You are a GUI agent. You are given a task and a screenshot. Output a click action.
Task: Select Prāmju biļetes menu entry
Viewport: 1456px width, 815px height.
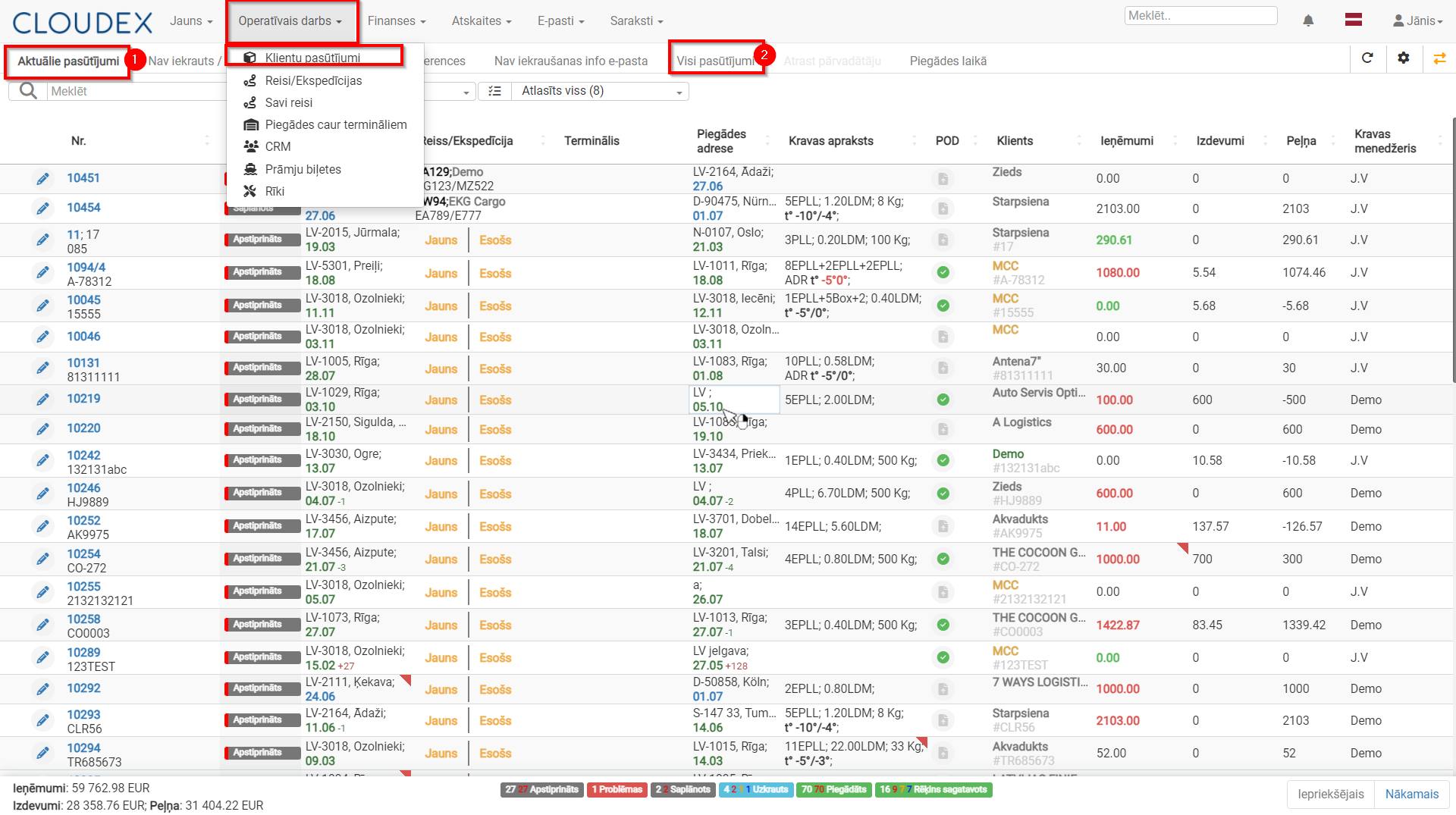click(303, 169)
